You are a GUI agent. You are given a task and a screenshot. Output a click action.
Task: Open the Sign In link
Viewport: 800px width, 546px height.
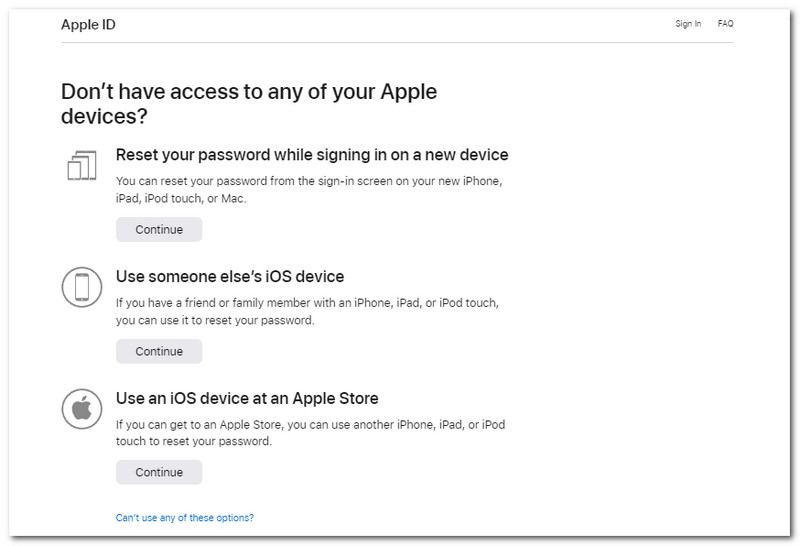pos(688,23)
